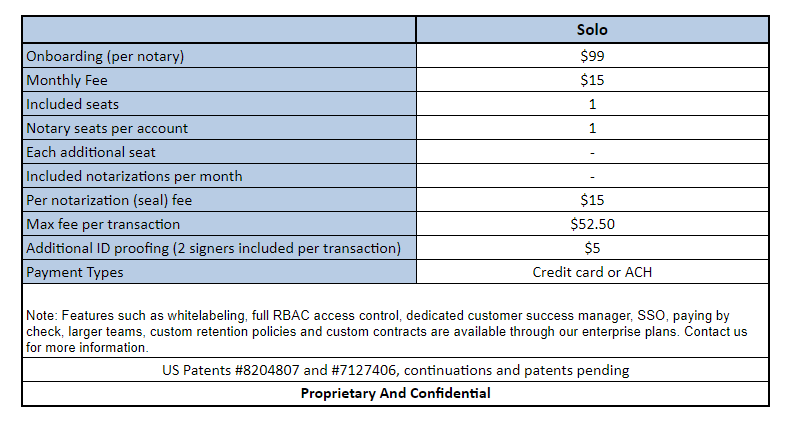Select the Monthly Fee row label
The image size is (794, 427).
220,80
